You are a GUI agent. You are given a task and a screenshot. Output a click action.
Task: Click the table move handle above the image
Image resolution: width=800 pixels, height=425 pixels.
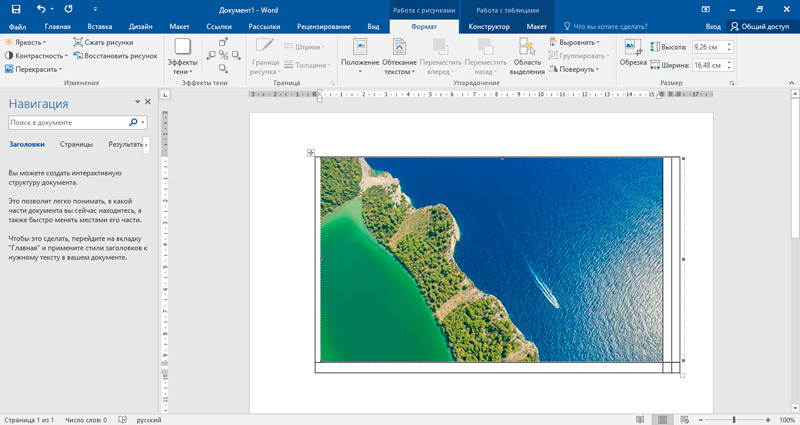click(311, 153)
